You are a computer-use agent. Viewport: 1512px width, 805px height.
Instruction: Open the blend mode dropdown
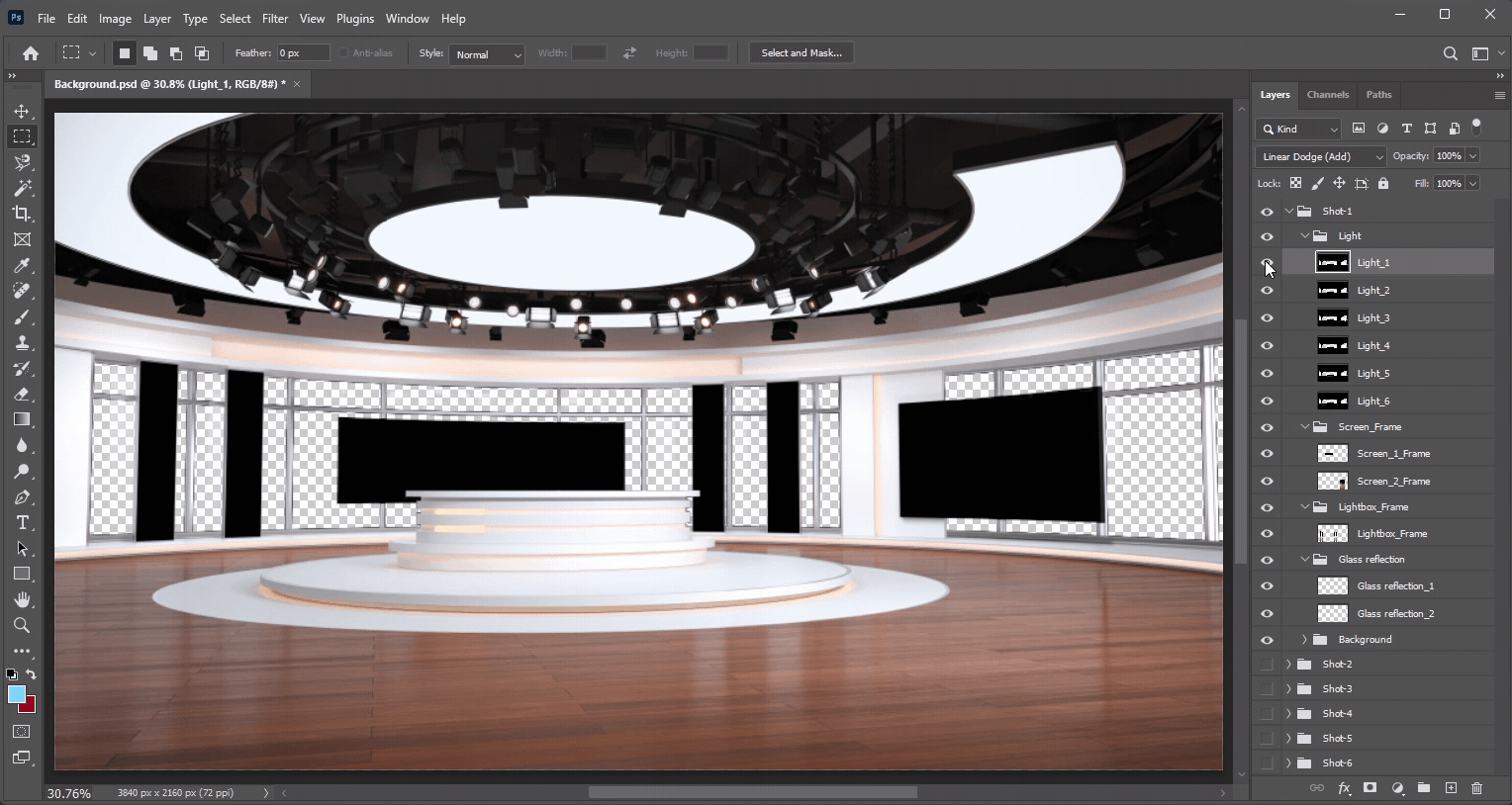click(x=1321, y=156)
